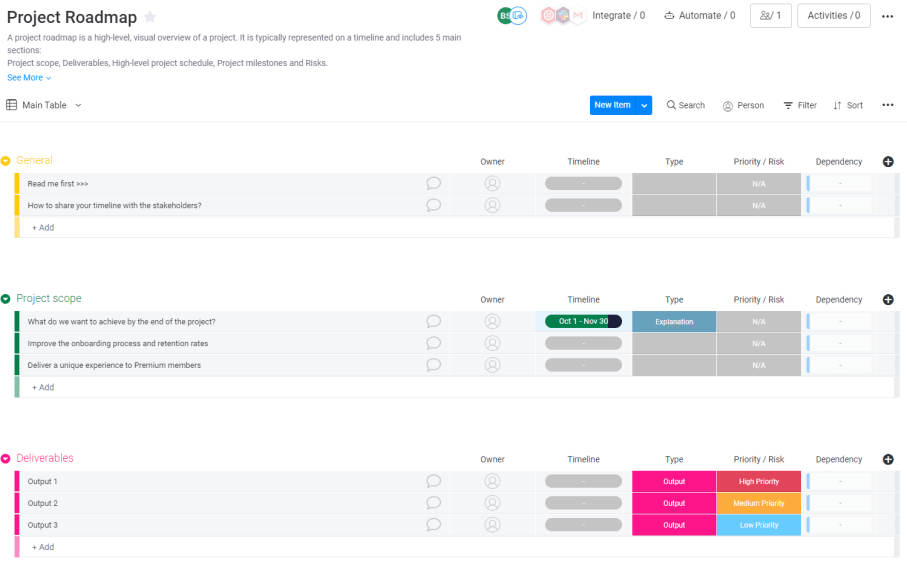
Task: Collapse the Project scope group
Action: 6,299
